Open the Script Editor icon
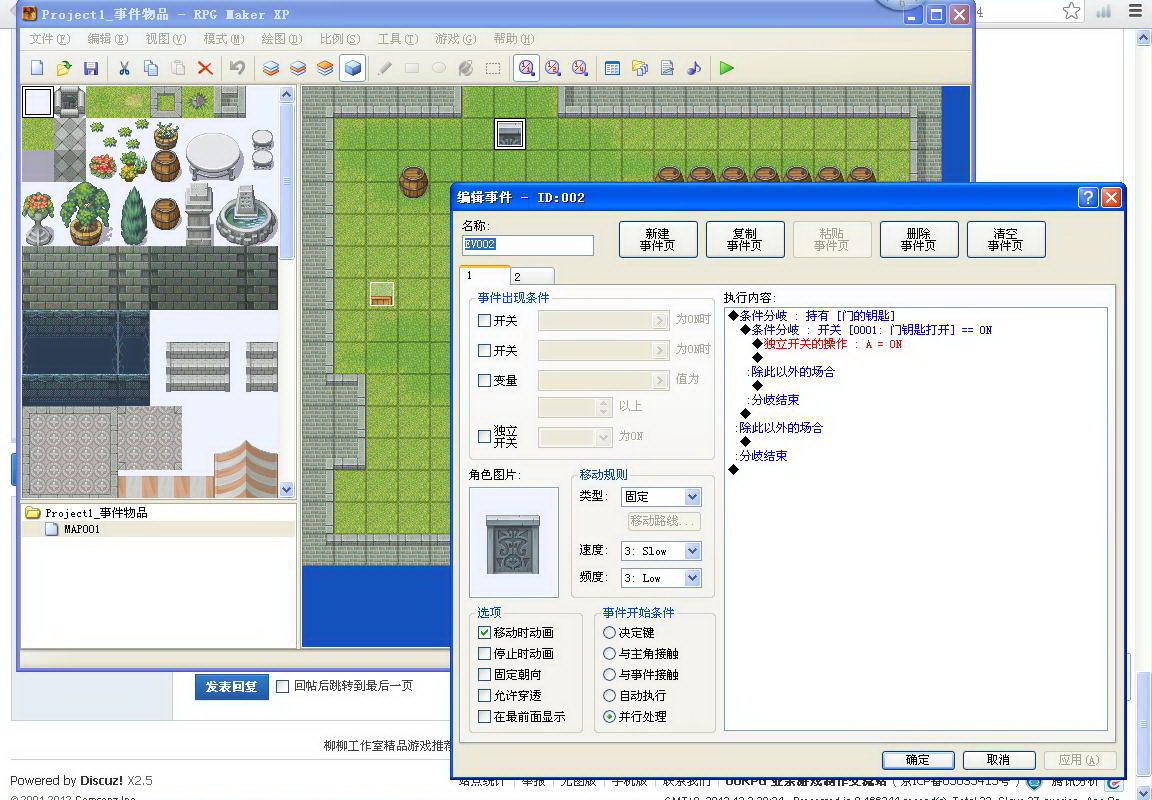This screenshot has height=800, width=1152. tap(667, 68)
